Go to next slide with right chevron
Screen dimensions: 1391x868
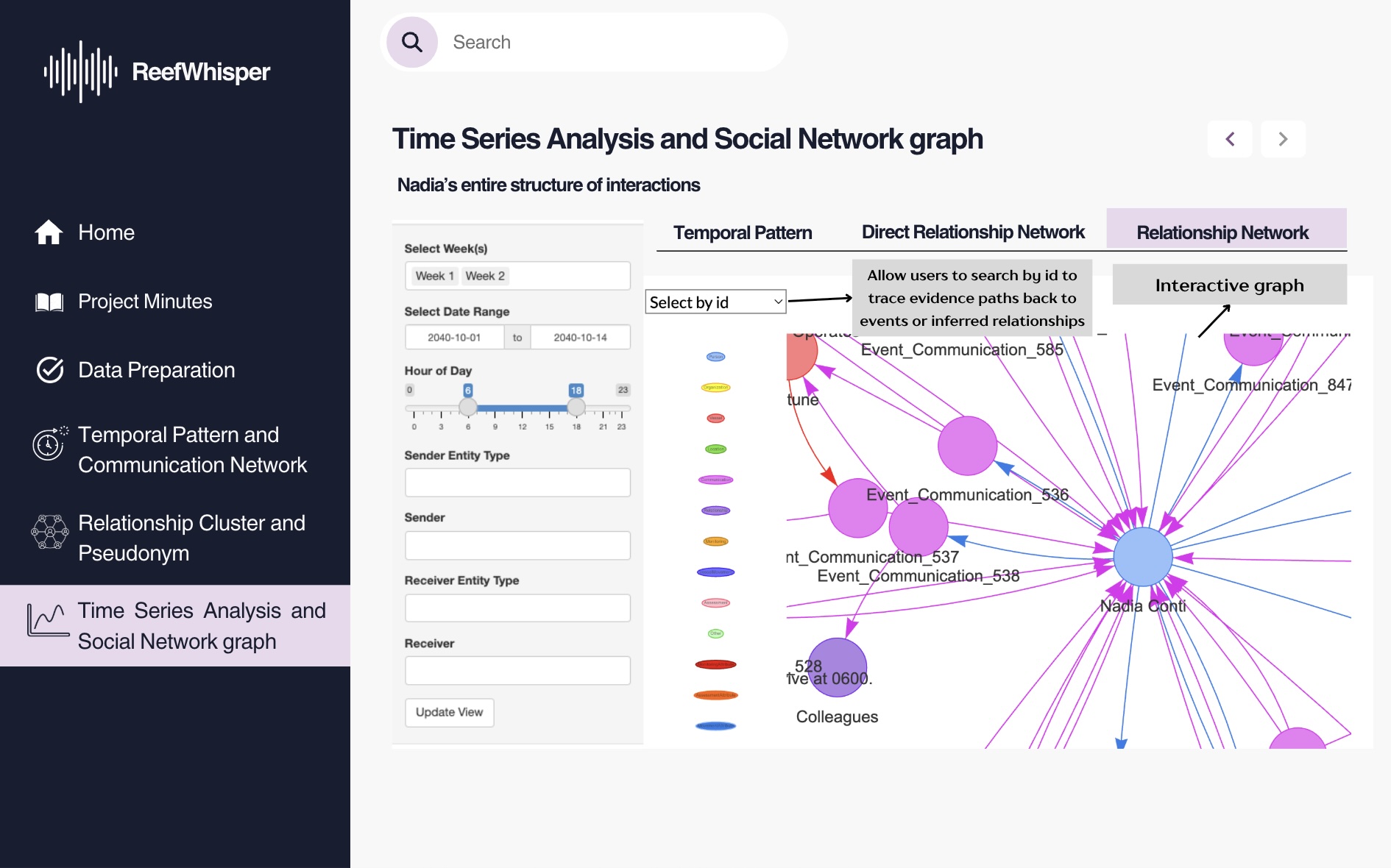(1283, 139)
